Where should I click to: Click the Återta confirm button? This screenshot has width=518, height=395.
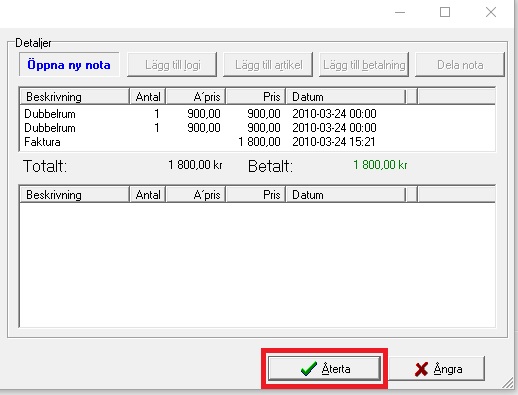click(324, 369)
